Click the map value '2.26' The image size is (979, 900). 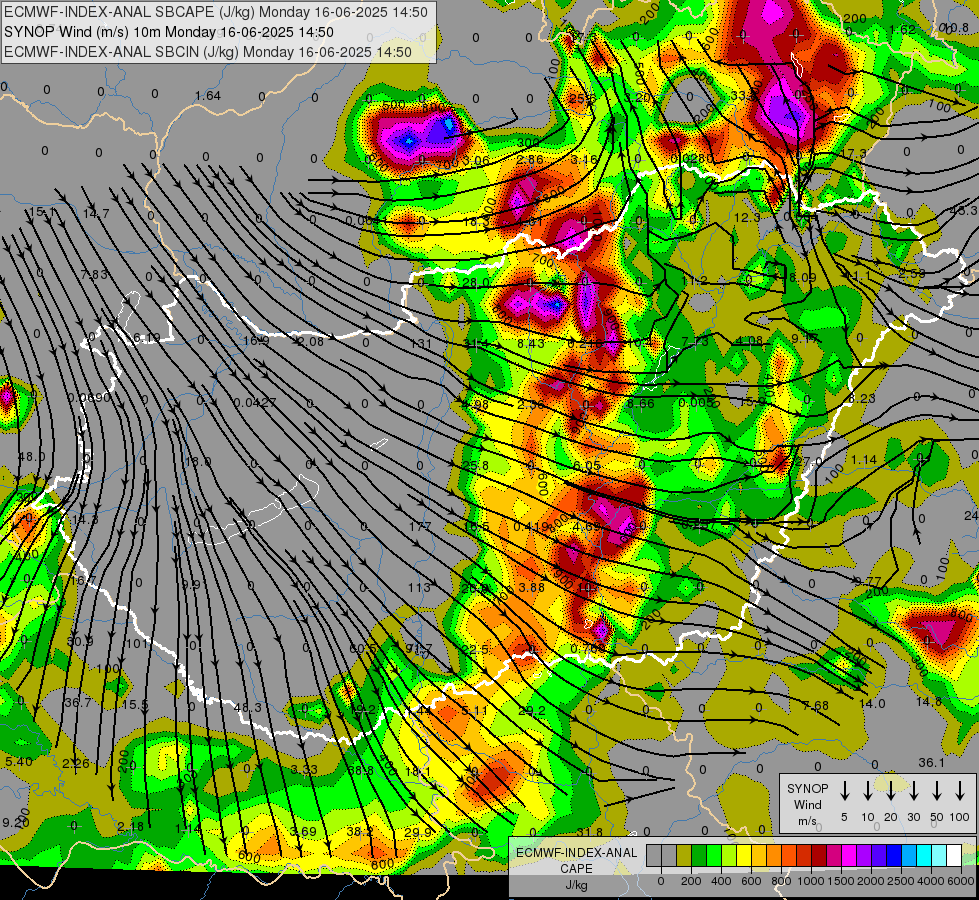[x=76, y=763]
